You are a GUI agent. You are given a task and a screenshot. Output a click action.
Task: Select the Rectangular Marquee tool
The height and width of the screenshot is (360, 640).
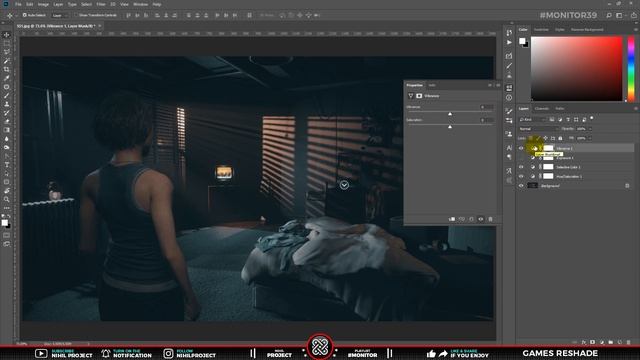pos(7,43)
